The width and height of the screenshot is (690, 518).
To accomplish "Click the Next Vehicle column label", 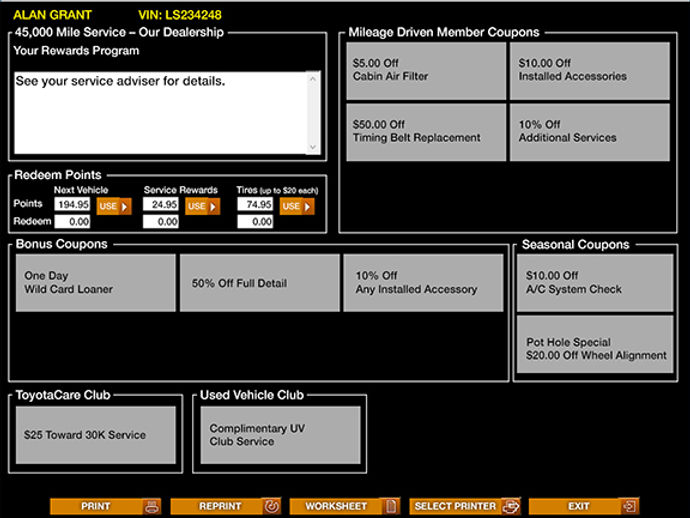I will click(x=81, y=190).
